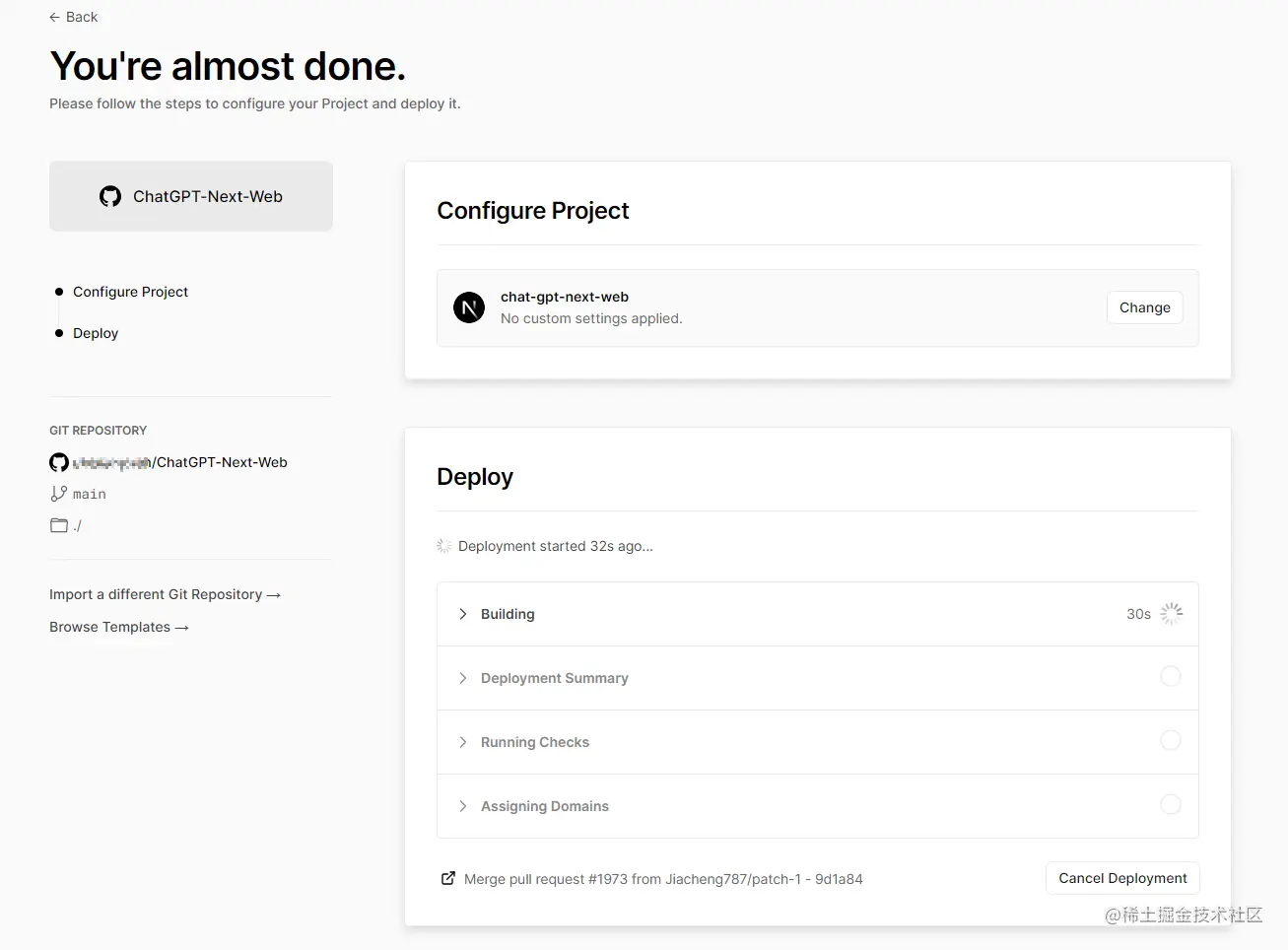Click the No custom settings applied text
1288x950 pixels.
tap(591, 318)
